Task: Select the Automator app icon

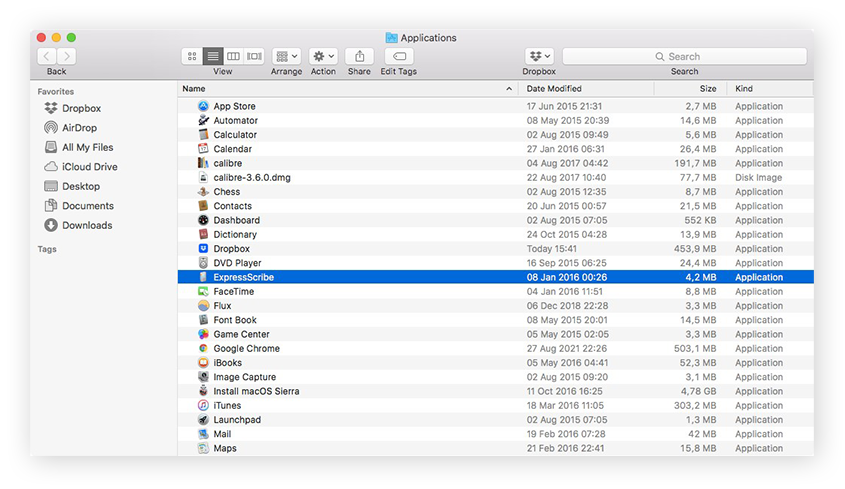Action: click(x=203, y=120)
